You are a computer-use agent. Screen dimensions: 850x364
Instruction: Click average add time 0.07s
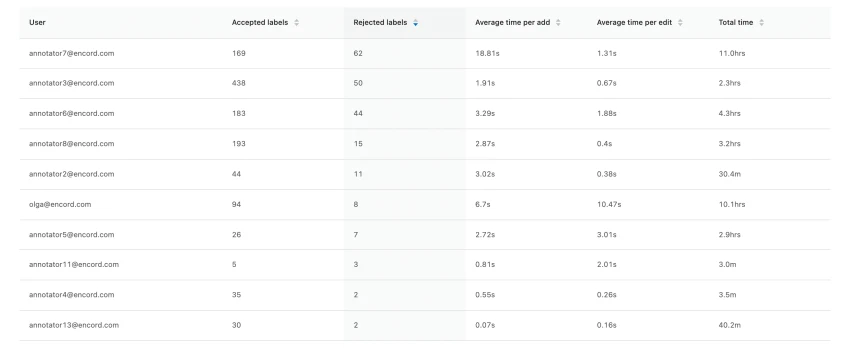point(485,325)
